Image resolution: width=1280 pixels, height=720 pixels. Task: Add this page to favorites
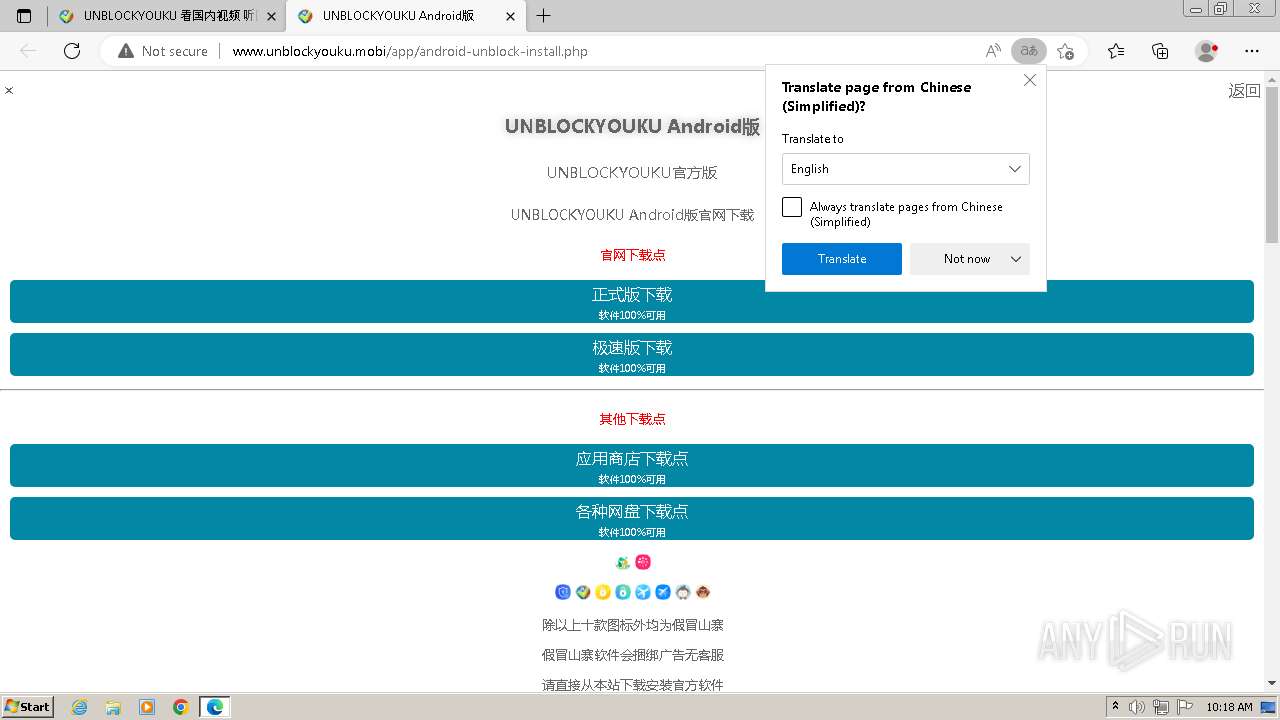point(1065,51)
